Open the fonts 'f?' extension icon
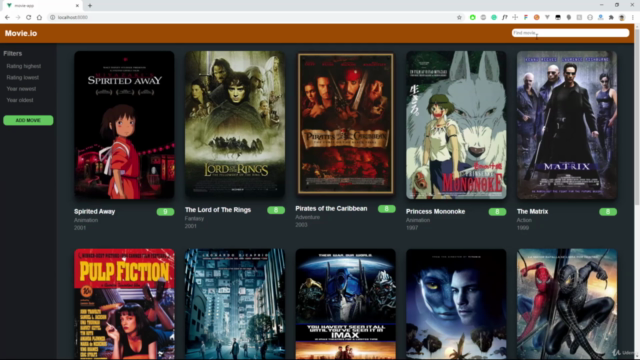This screenshot has width=640, height=360. 504,17
